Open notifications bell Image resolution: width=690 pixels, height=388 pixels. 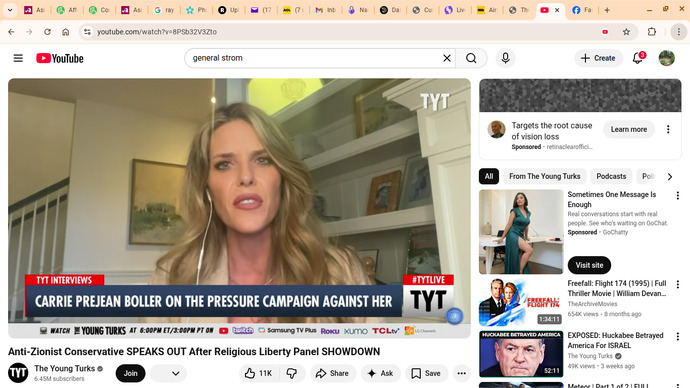click(x=638, y=58)
